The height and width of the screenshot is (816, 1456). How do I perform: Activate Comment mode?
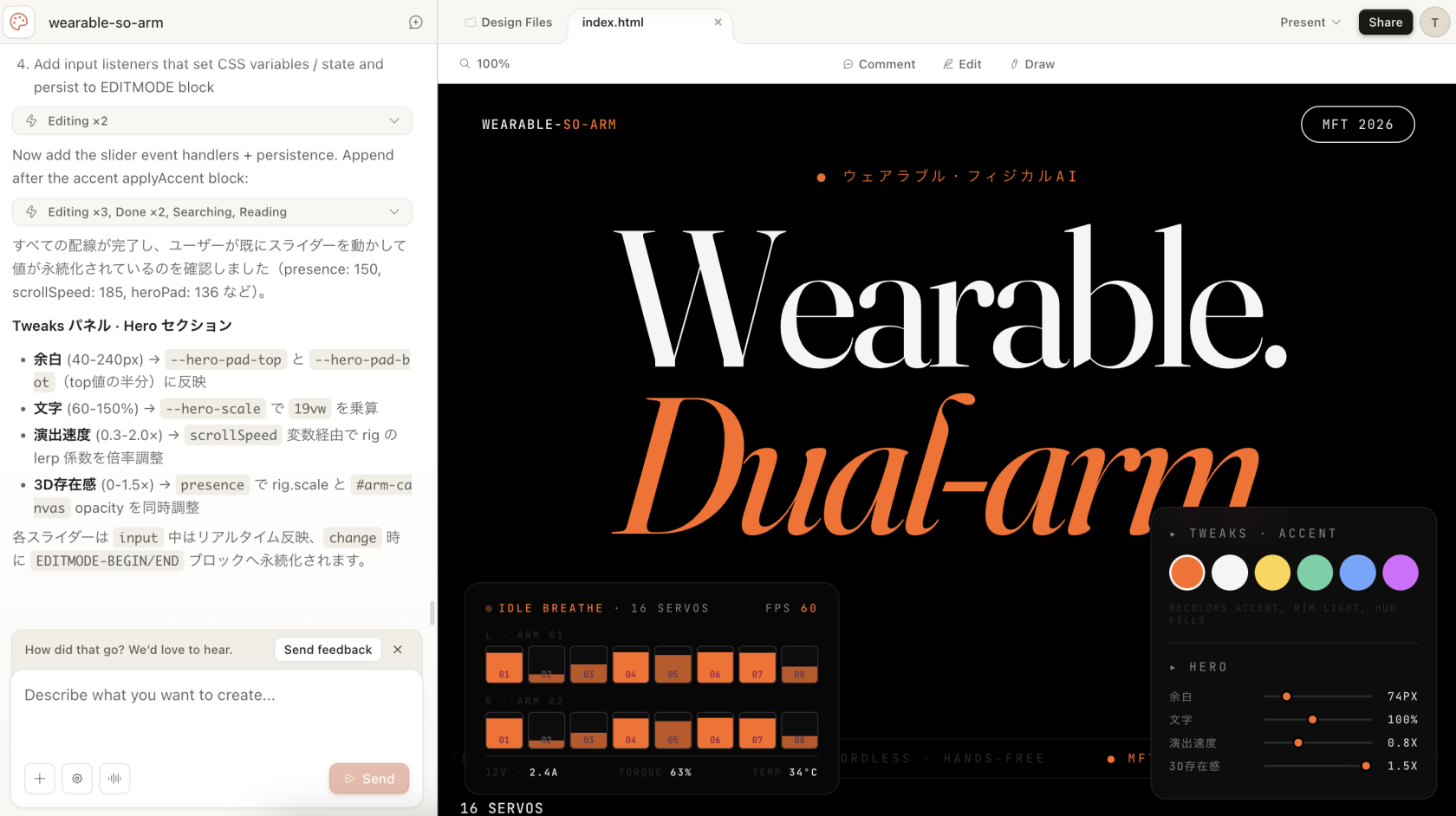pyautogui.click(x=879, y=64)
